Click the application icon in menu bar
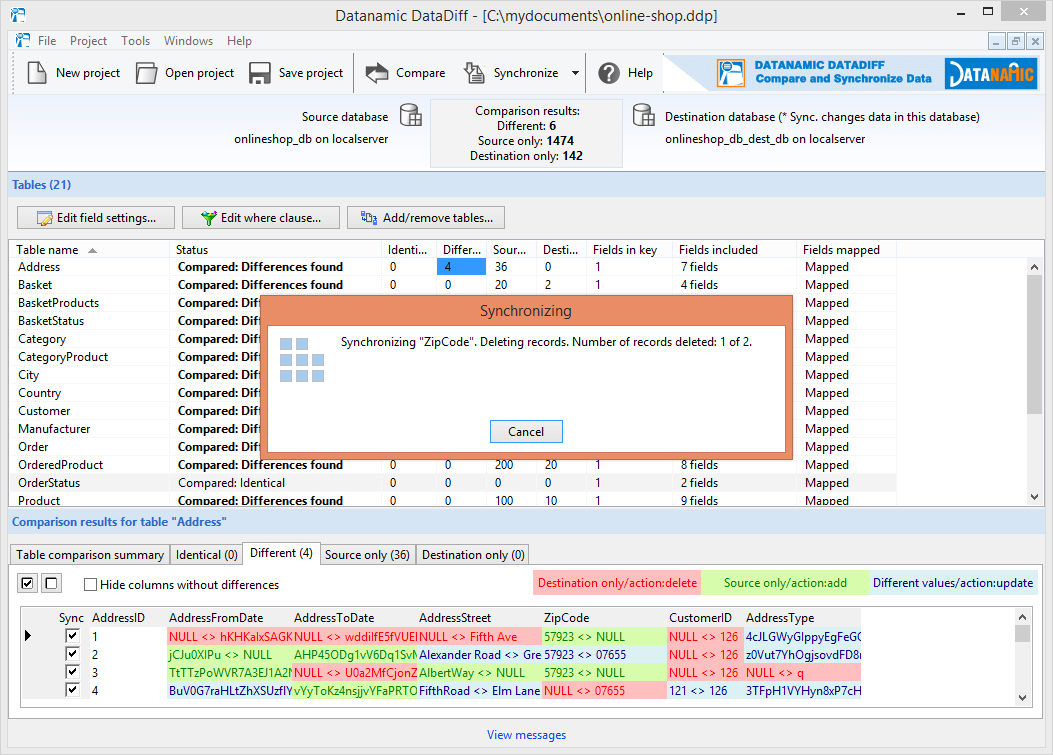Image resolution: width=1053 pixels, height=755 pixels. tap(23, 40)
